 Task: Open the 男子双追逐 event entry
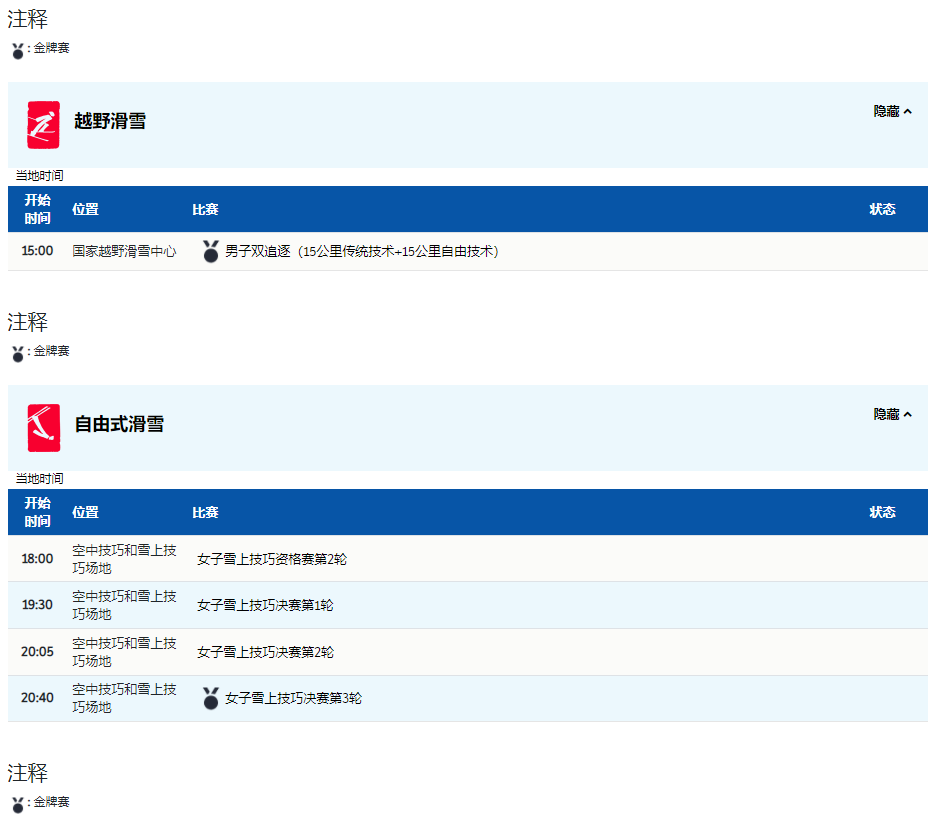point(361,252)
